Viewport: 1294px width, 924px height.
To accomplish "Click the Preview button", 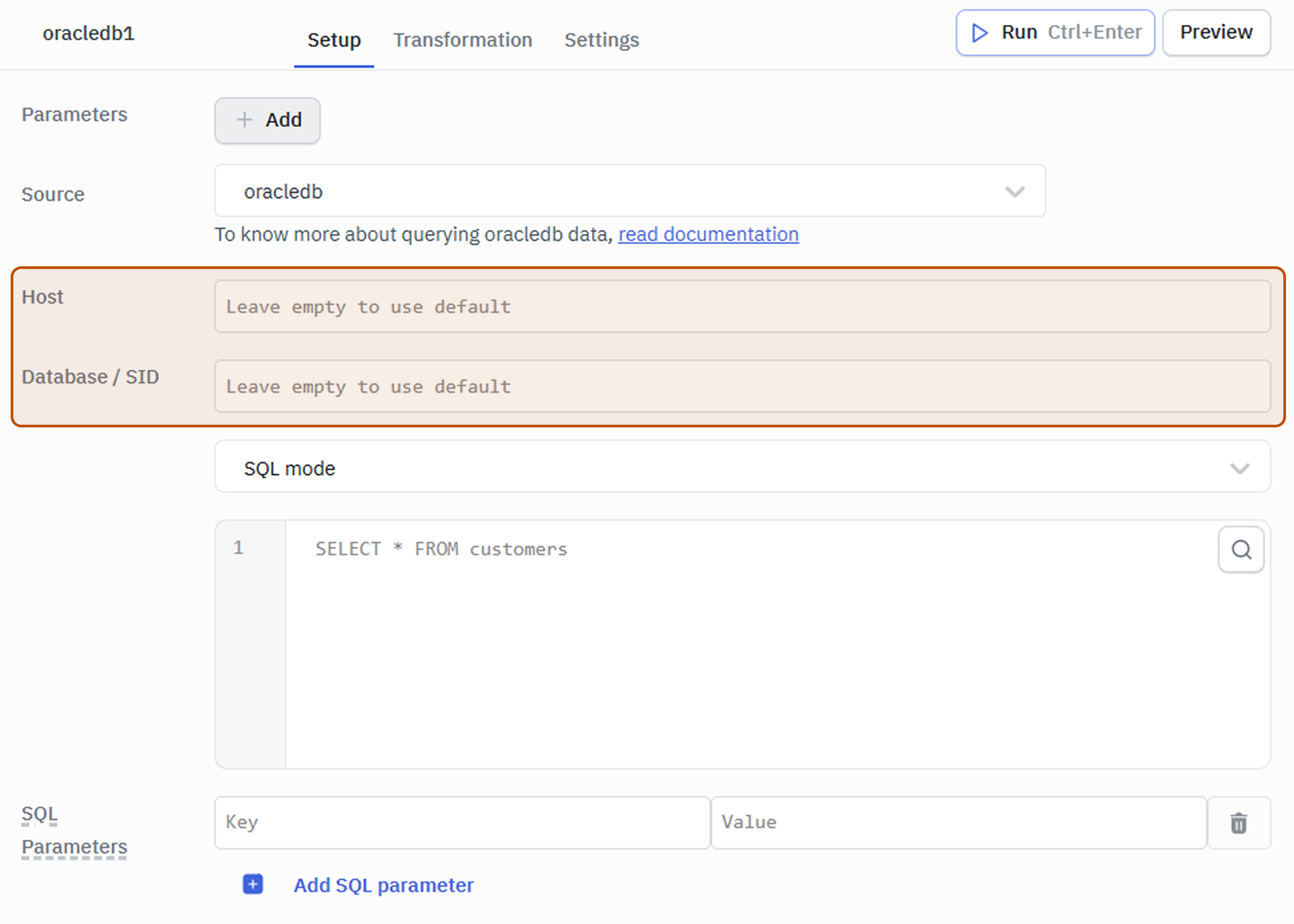I will (1216, 32).
